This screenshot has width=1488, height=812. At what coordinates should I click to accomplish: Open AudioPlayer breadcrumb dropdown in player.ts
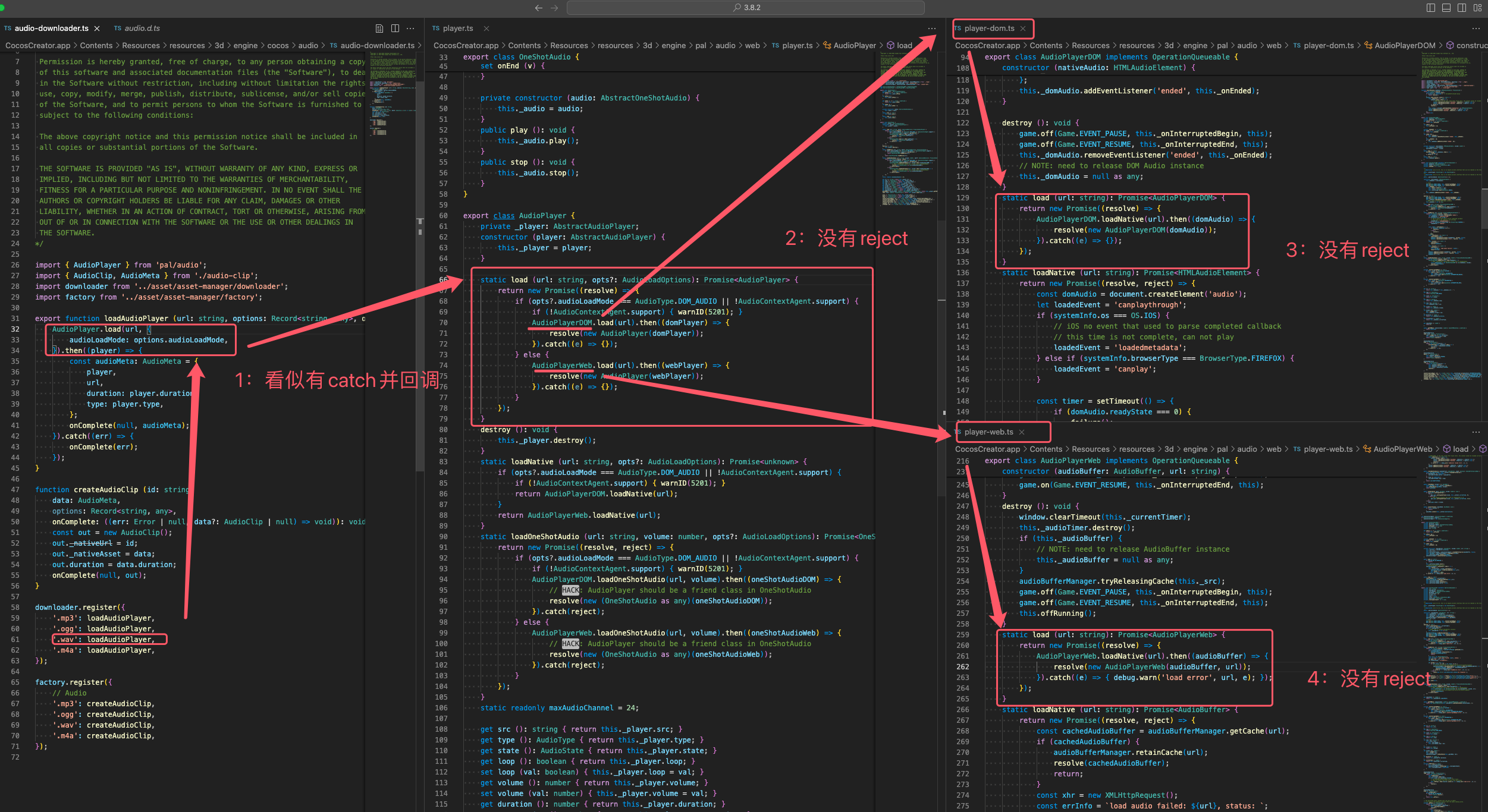click(x=854, y=46)
